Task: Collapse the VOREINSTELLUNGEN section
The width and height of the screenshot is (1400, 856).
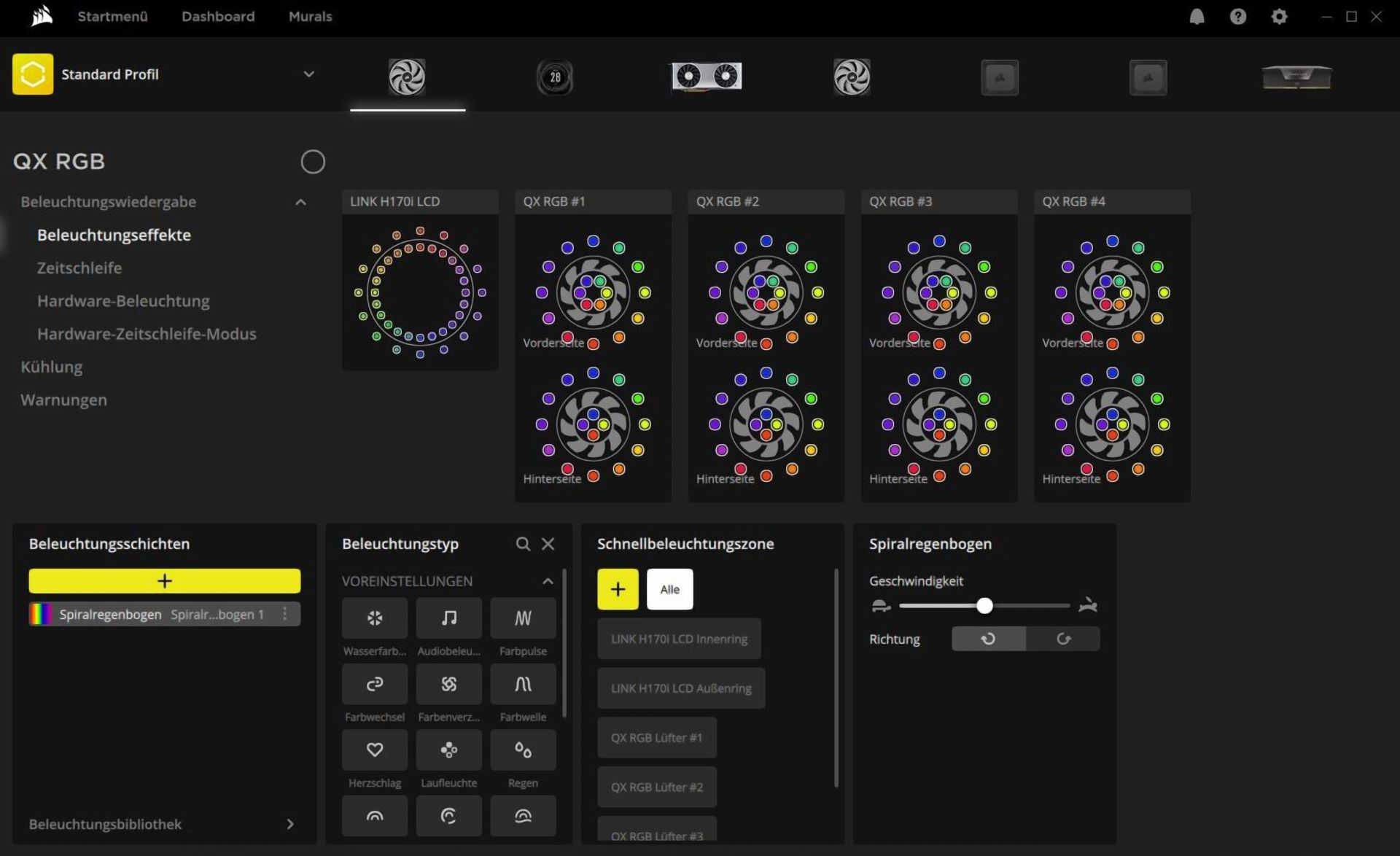Action: point(548,581)
